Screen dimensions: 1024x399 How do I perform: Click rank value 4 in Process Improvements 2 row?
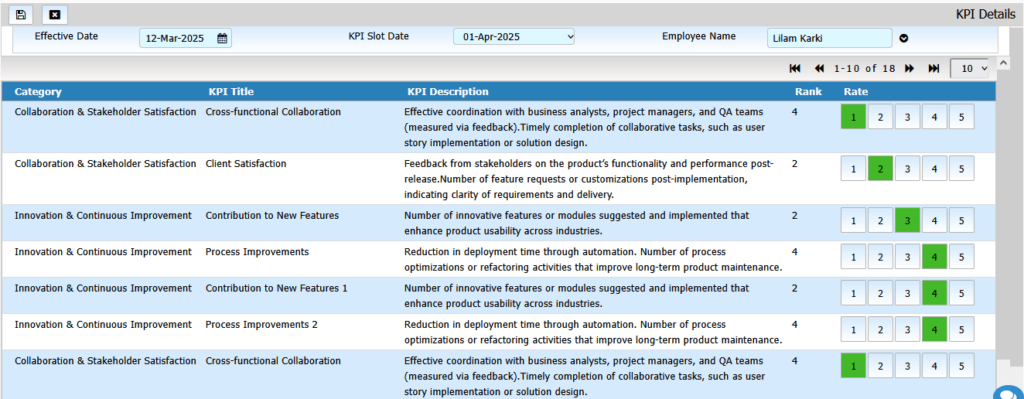(795, 325)
